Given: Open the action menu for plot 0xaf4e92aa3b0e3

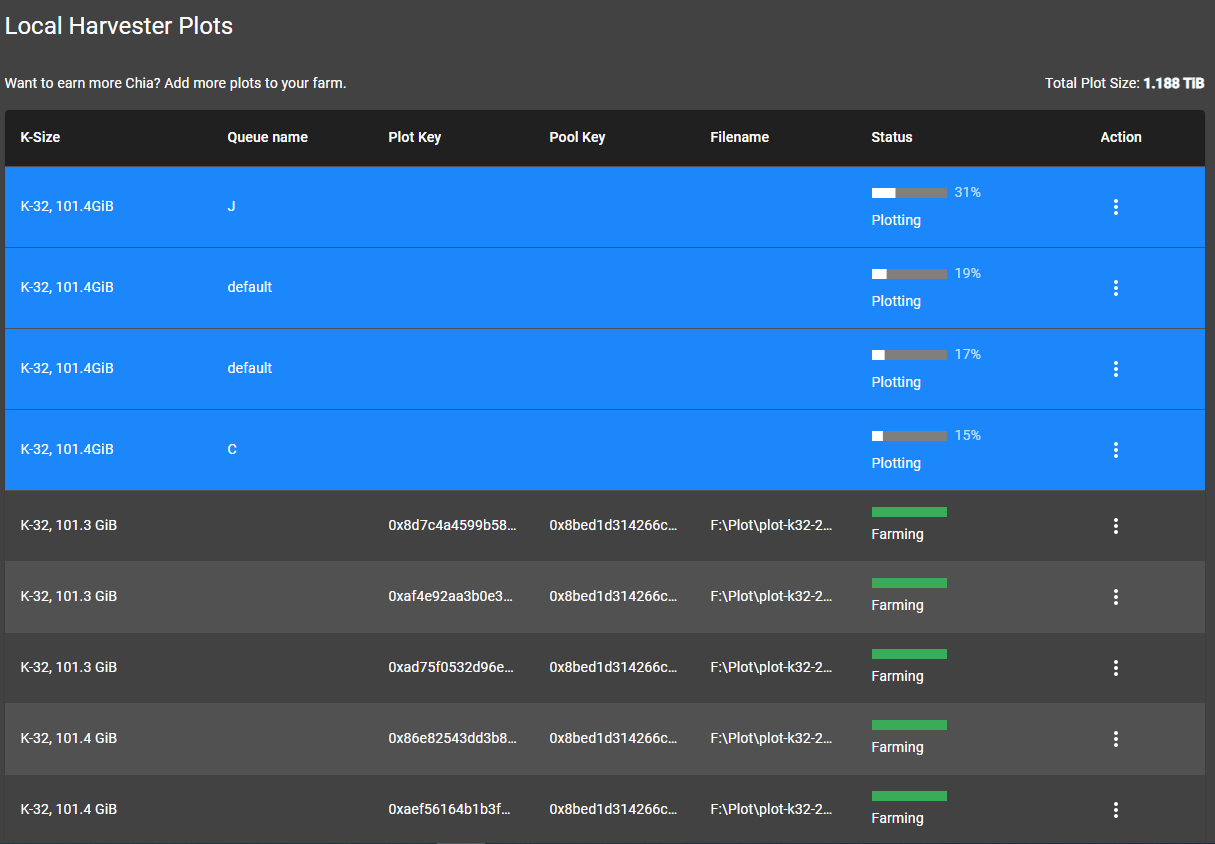Looking at the screenshot, I should pyautogui.click(x=1116, y=597).
